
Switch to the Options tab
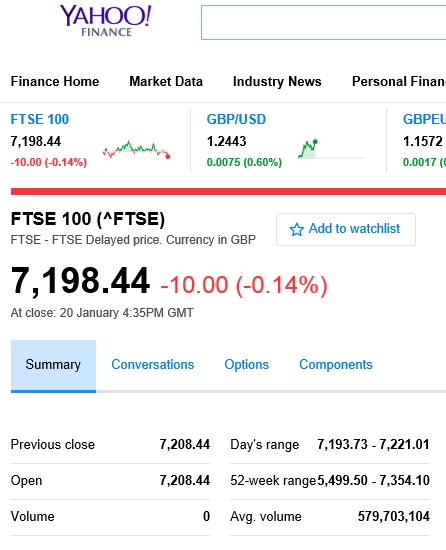246,364
